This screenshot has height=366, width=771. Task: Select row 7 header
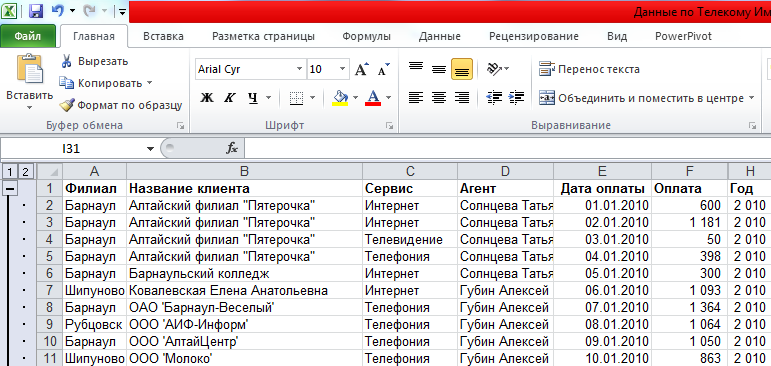pyautogui.click(x=50, y=291)
